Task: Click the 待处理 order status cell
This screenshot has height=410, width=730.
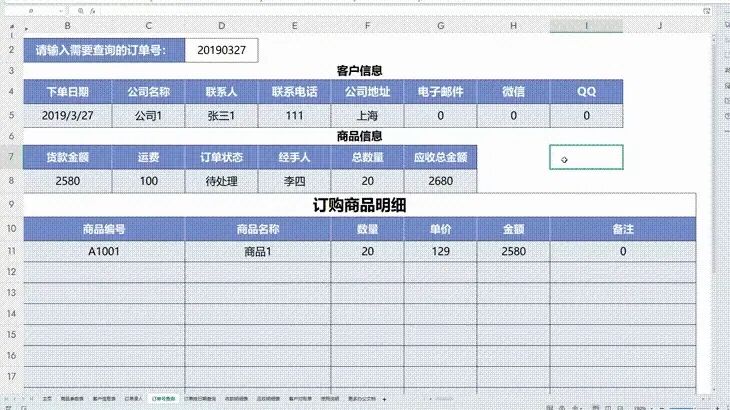Action: click(x=221, y=181)
